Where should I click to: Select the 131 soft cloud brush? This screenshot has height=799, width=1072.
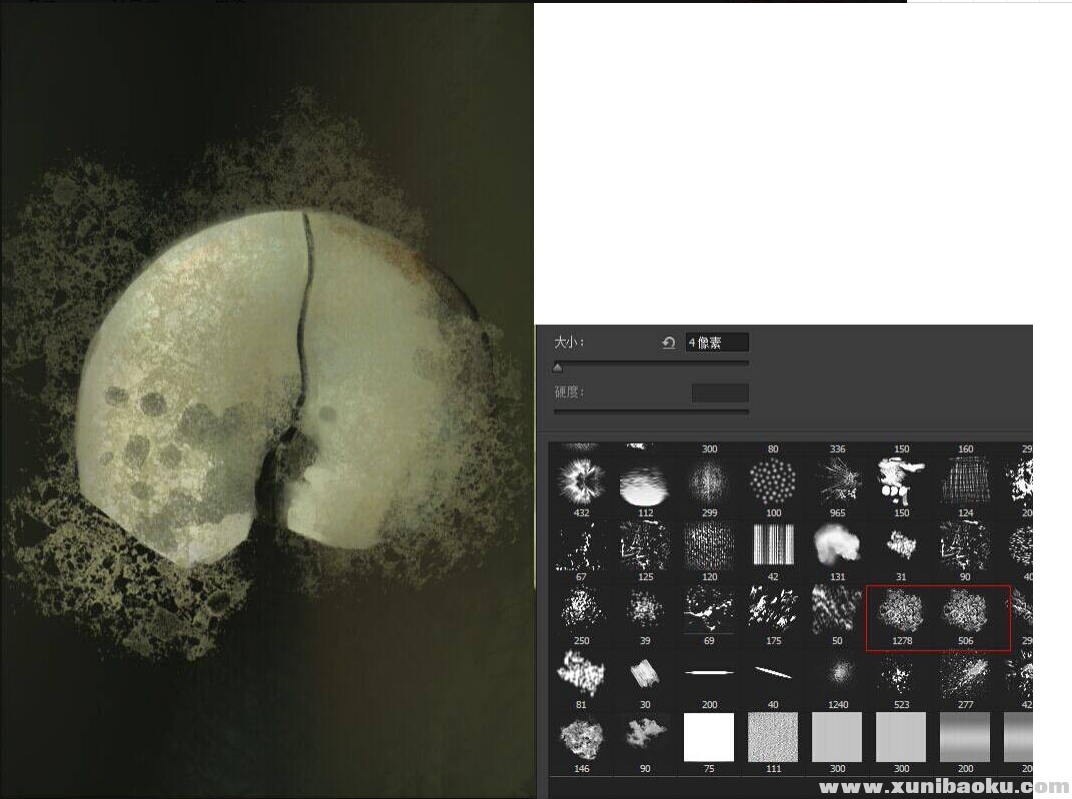pos(837,545)
